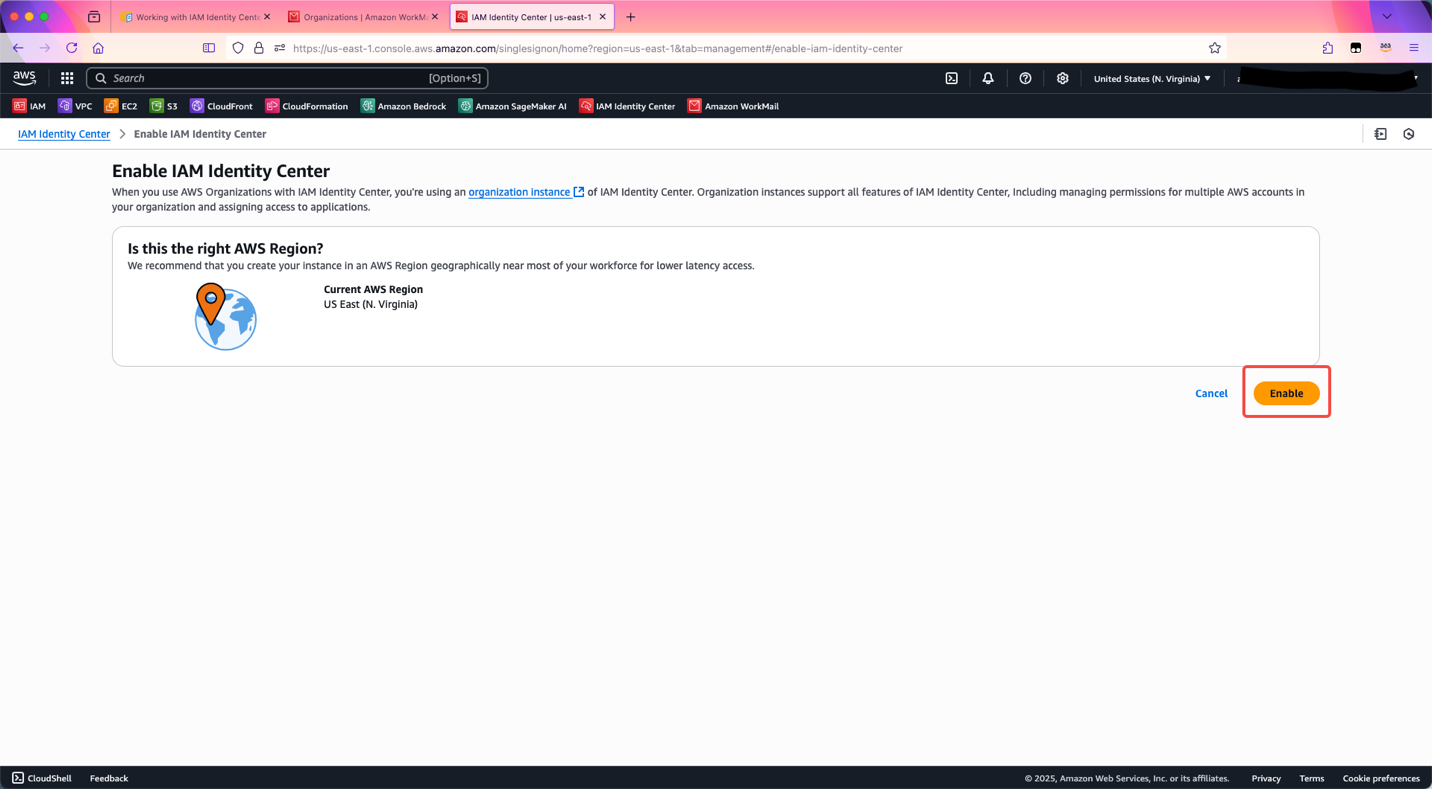Open CloudShell from the top navigation icon
1432x789 pixels.
tap(952, 78)
